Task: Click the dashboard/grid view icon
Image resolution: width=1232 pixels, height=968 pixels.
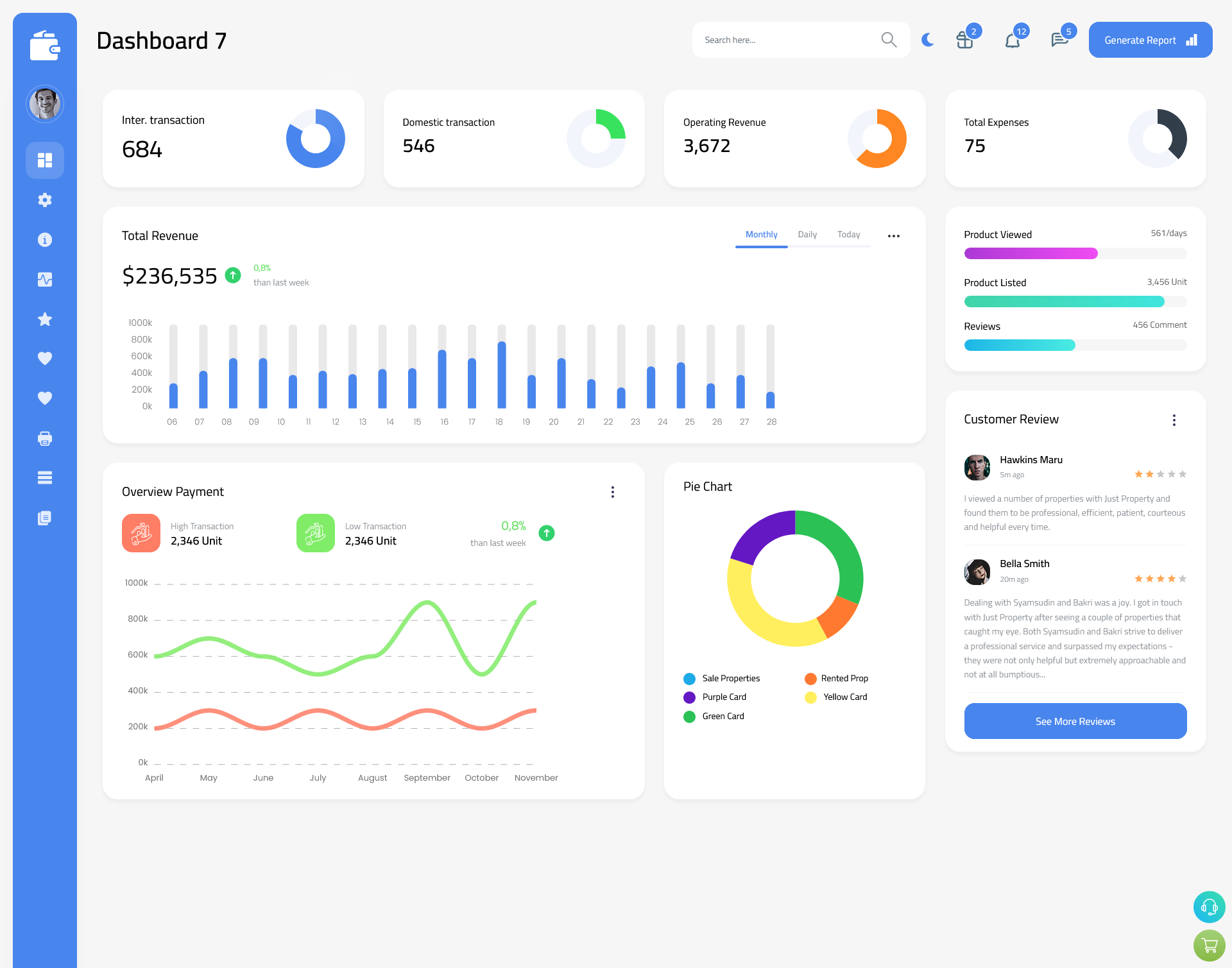Action: [45, 159]
